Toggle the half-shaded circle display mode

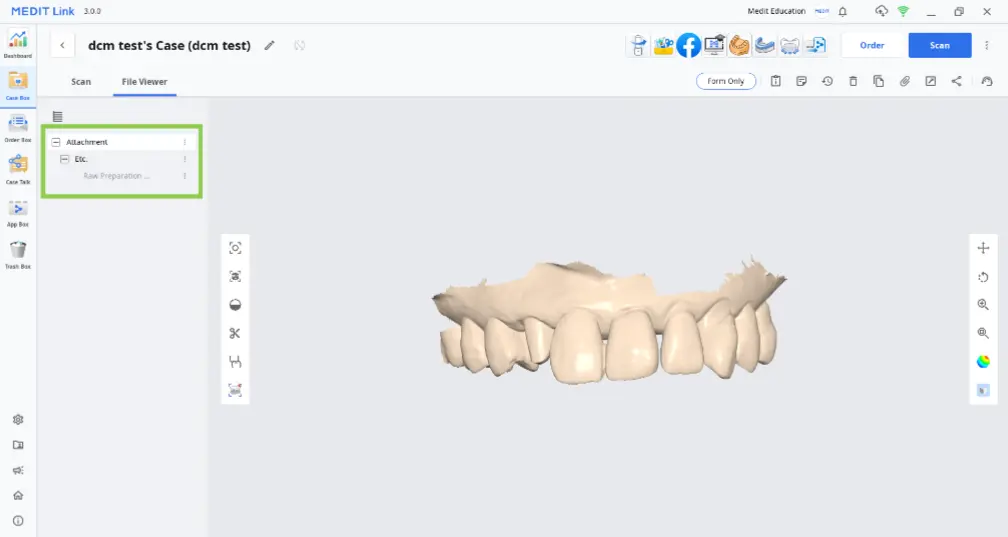(x=235, y=305)
